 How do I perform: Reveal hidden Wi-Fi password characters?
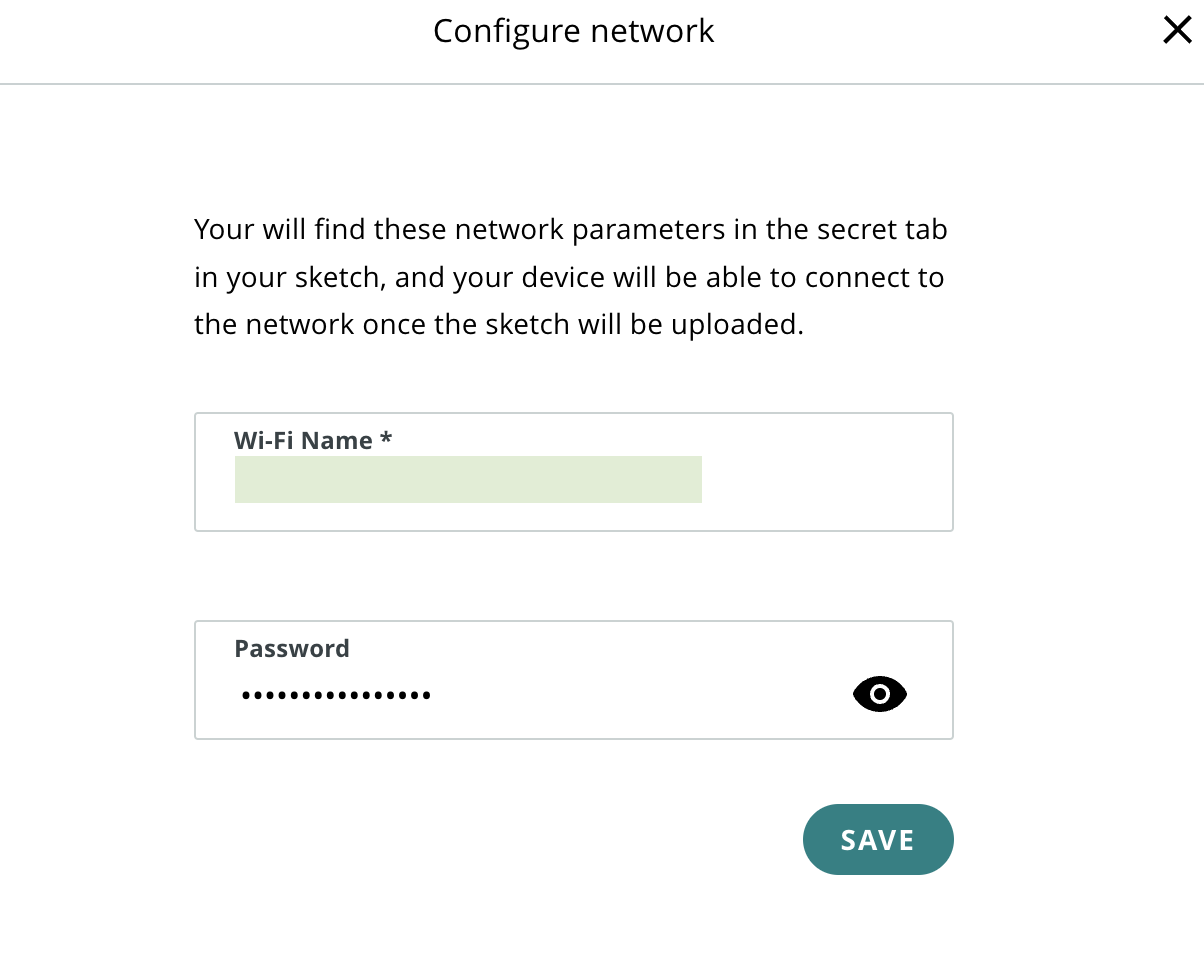tap(880, 694)
